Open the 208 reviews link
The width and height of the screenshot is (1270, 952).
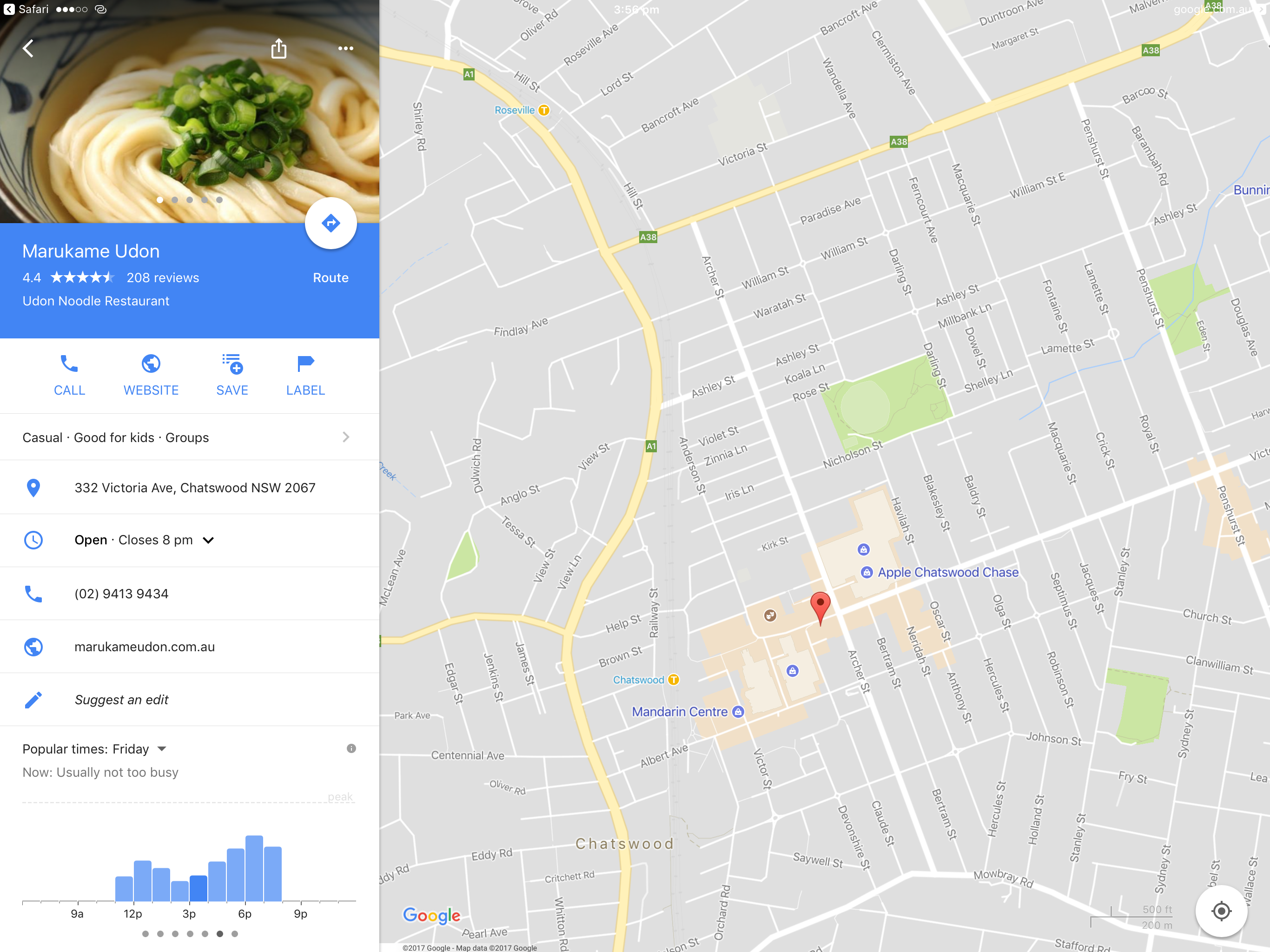[163, 278]
